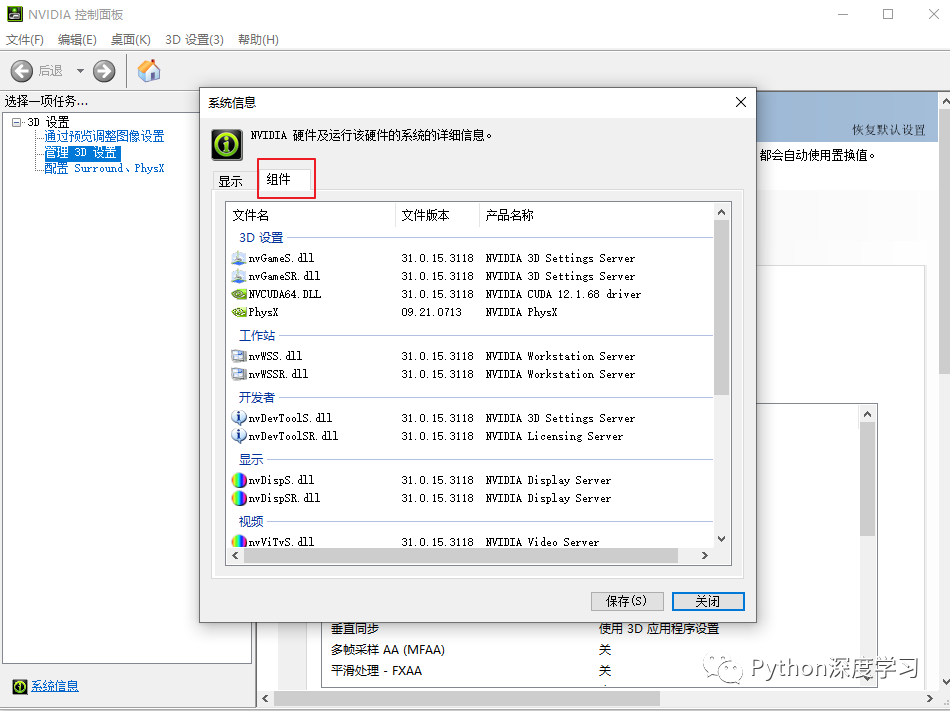Click the system information icon at bottom left
Image resolution: width=950 pixels, height=711 pixels.
(20, 686)
